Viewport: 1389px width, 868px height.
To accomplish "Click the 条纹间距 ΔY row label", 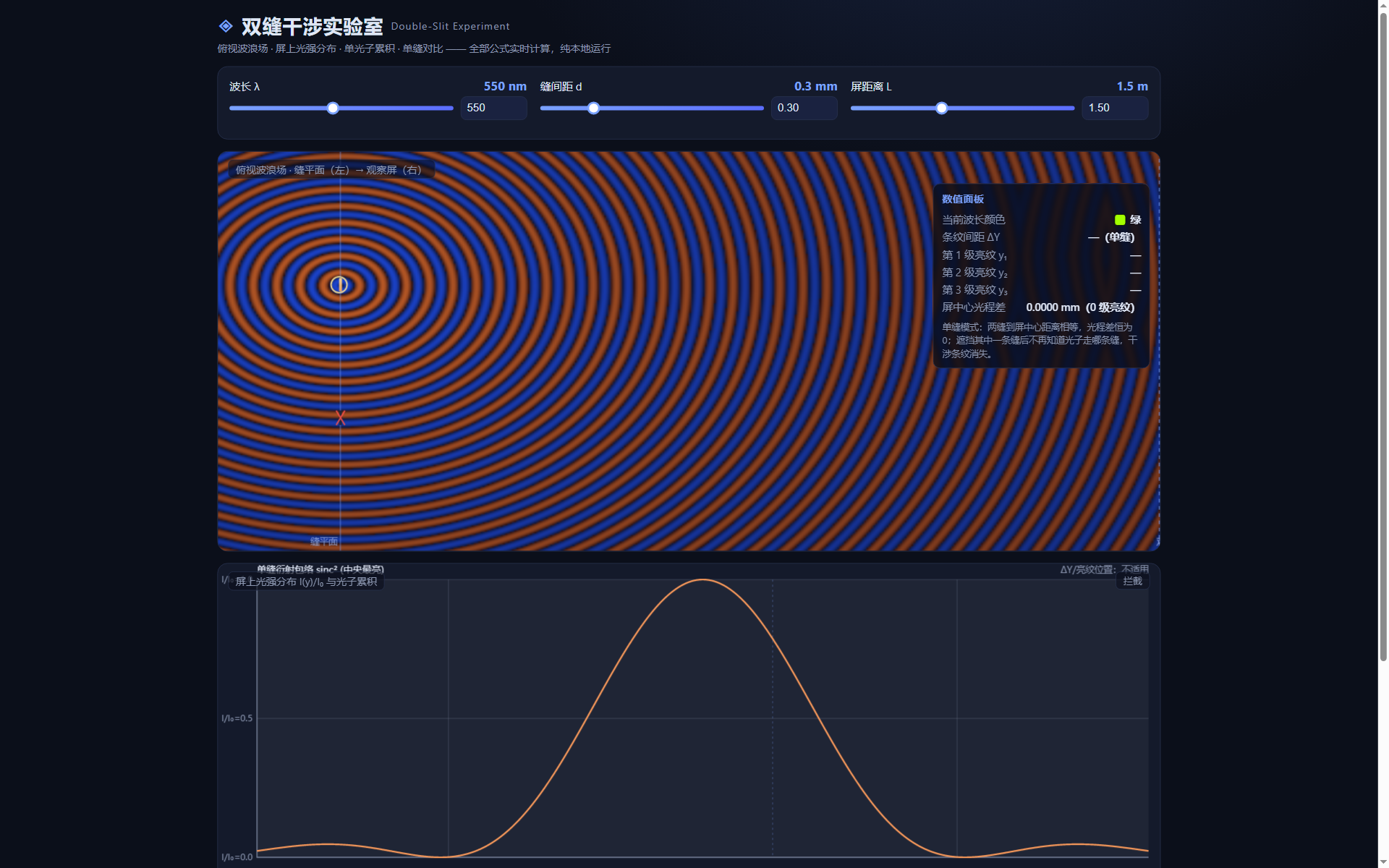I will click(x=971, y=237).
